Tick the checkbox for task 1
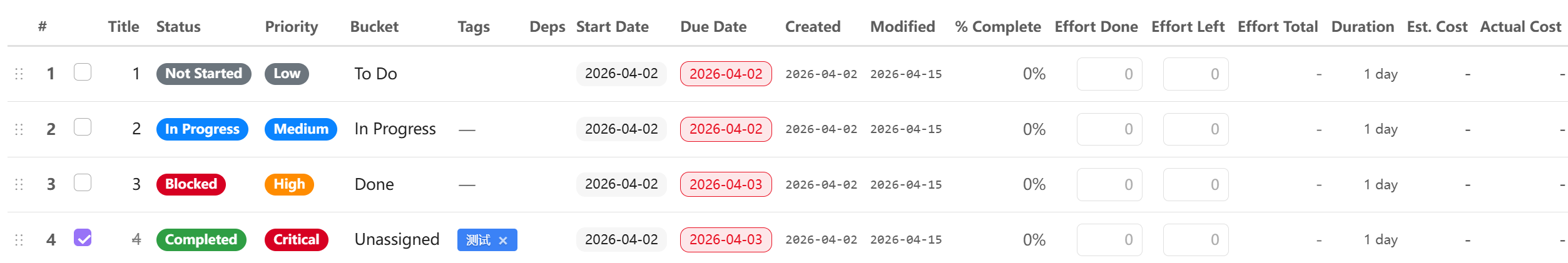 tap(83, 72)
